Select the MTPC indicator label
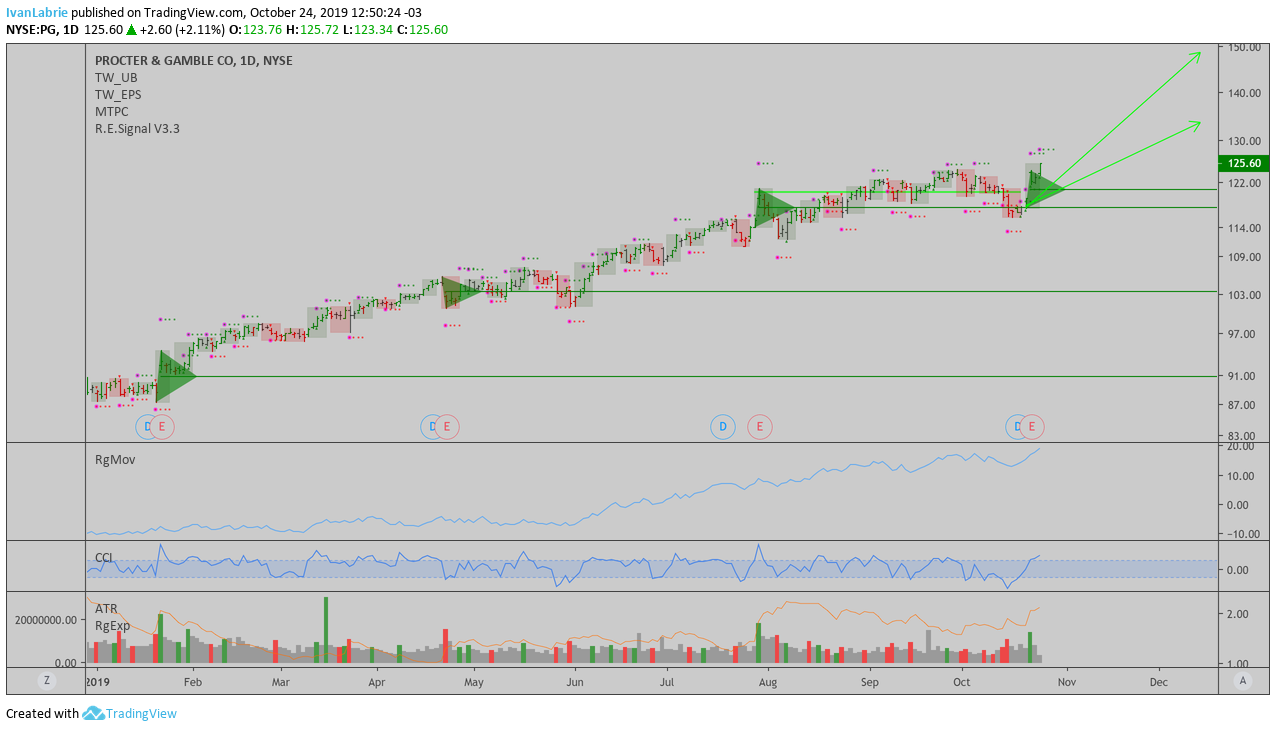The height and width of the screenshot is (731, 1276). [x=111, y=111]
